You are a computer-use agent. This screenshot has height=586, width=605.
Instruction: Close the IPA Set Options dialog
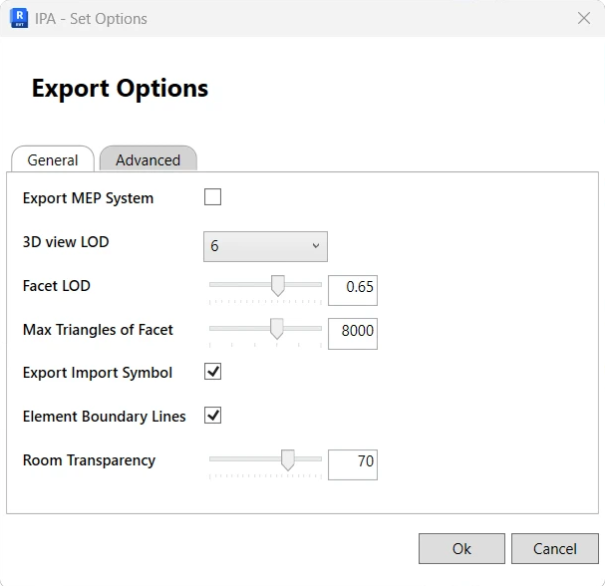coord(584,18)
